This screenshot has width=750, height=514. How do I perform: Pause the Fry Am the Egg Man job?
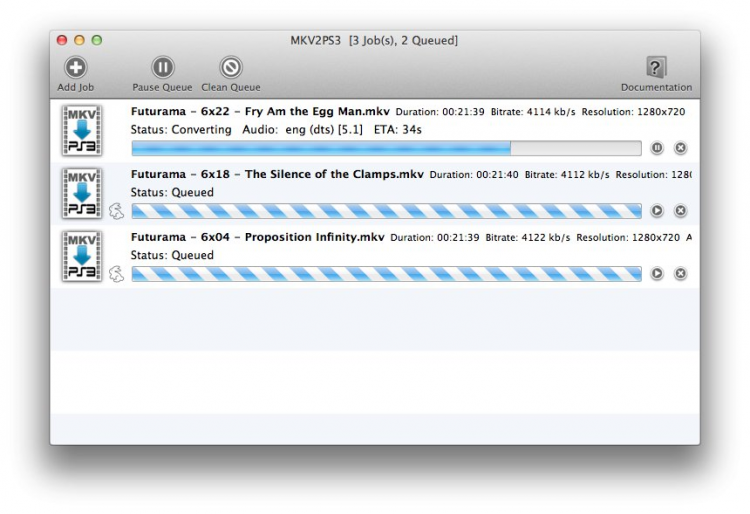pyautogui.click(x=657, y=148)
